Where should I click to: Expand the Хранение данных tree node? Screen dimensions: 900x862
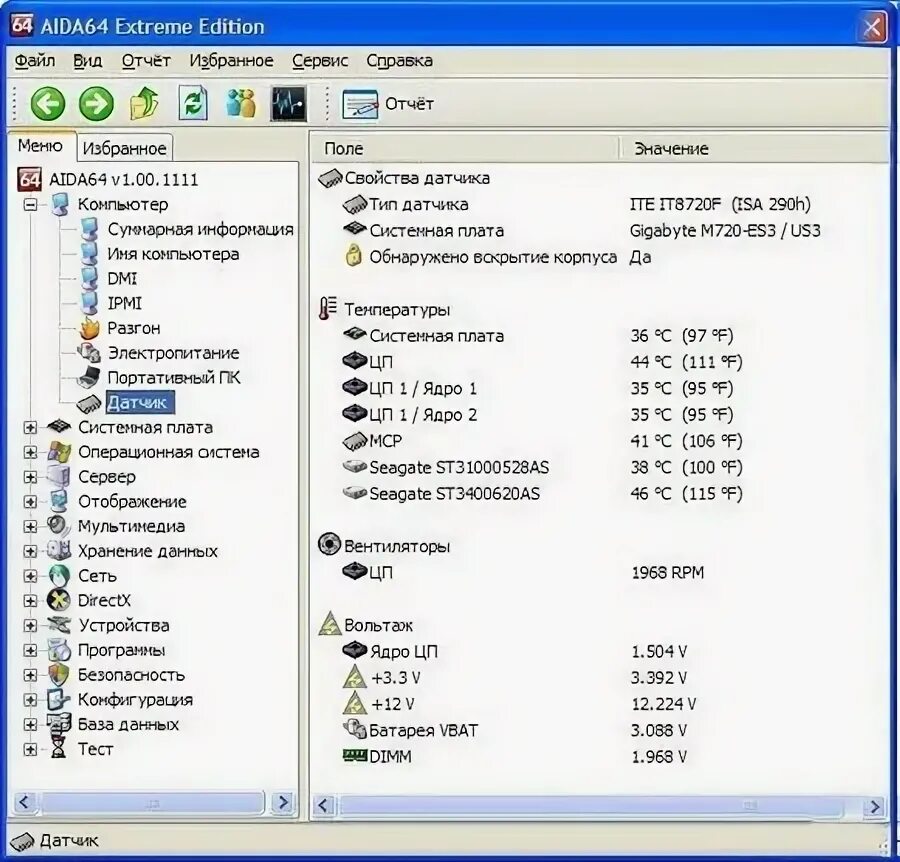30,552
